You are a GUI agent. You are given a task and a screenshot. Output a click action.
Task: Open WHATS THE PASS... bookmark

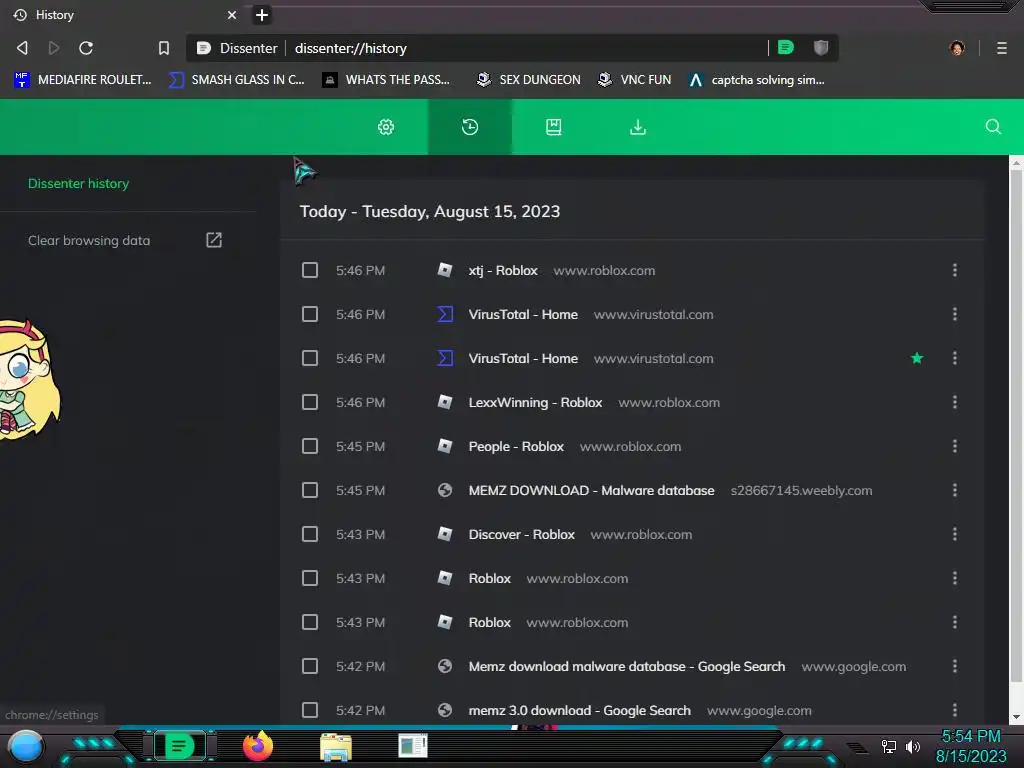(387, 80)
